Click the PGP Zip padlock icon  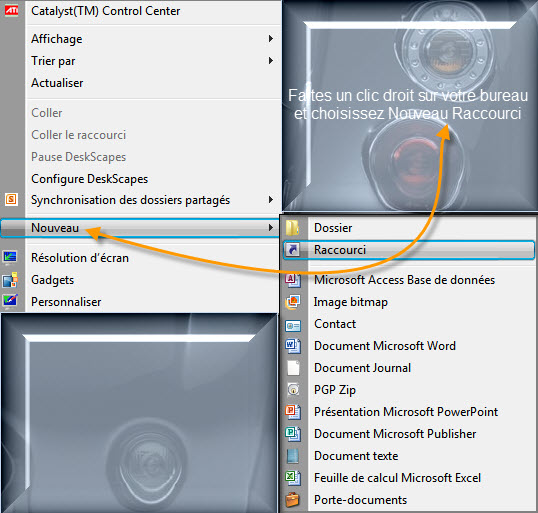[293, 389]
